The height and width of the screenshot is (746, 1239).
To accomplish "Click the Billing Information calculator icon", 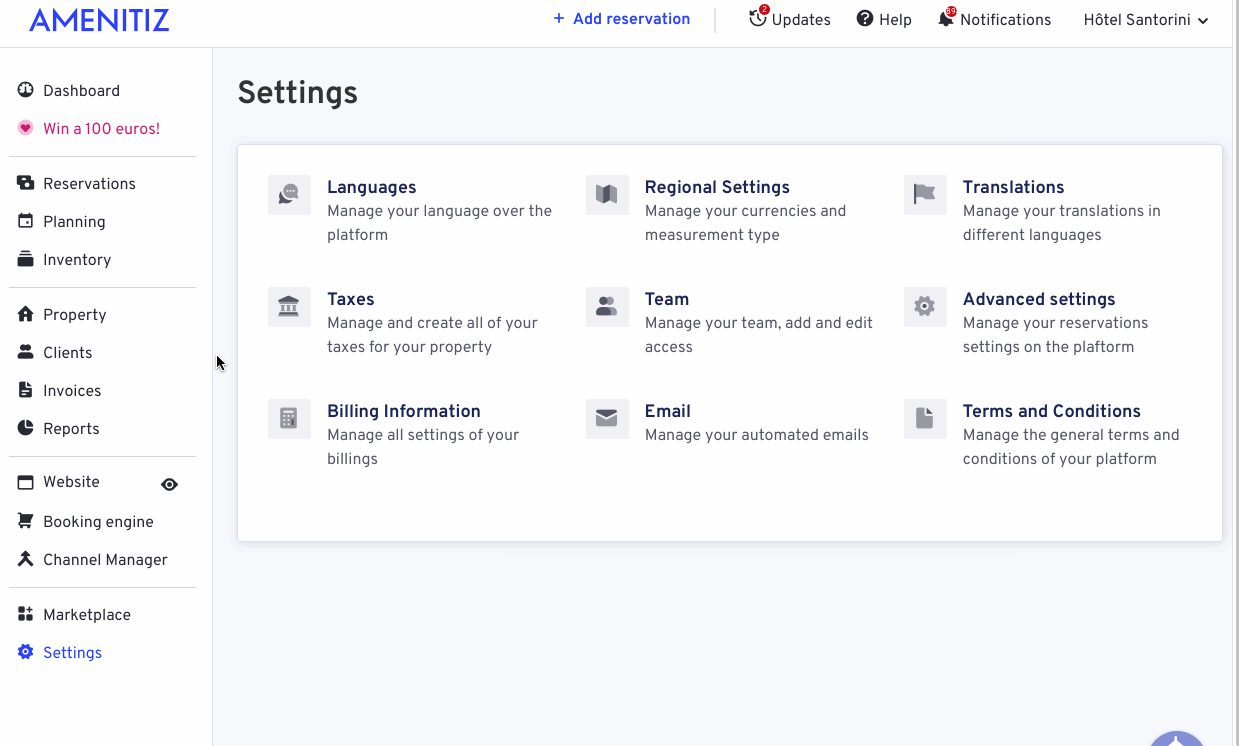I will coord(289,419).
